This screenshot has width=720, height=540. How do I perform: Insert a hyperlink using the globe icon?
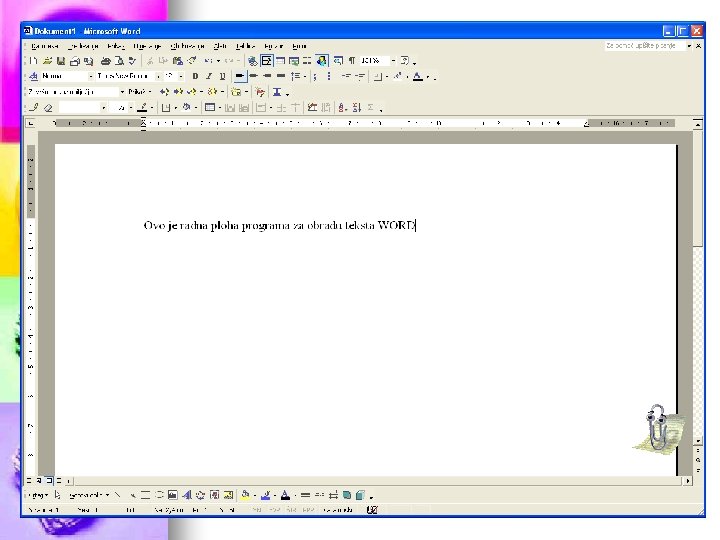pyautogui.click(x=252, y=61)
